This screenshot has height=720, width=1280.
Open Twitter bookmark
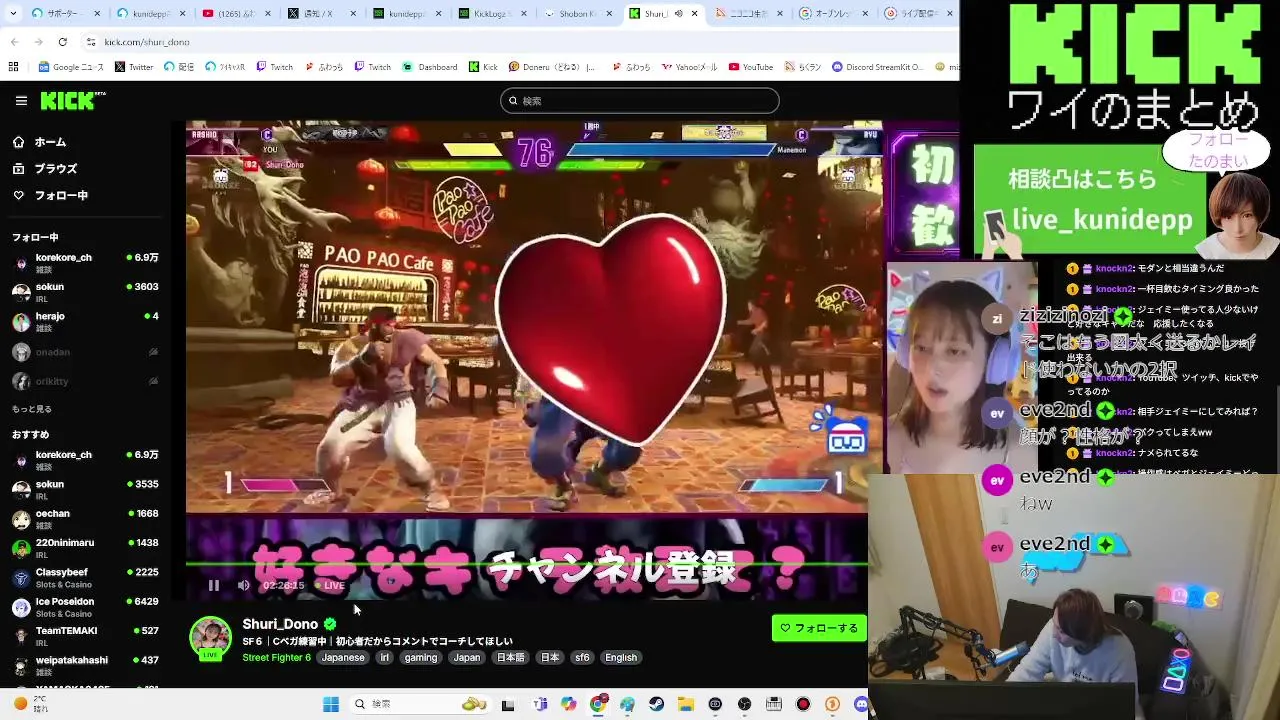(134, 67)
